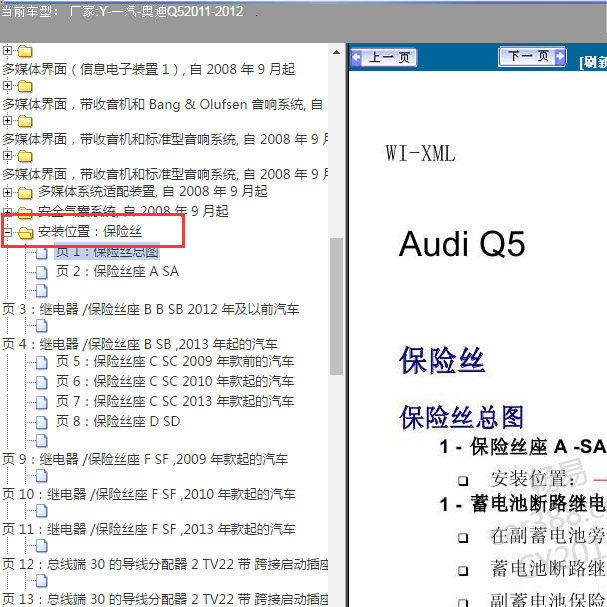Image resolution: width=607 pixels, height=607 pixels.
Task: Click page icon of 页 1：保险丝总图
Action: (x=42, y=253)
